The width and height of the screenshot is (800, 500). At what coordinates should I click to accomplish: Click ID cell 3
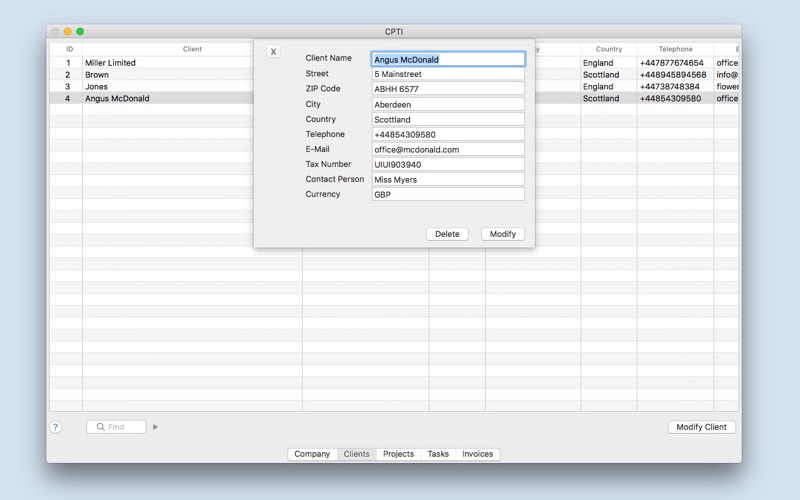68,87
